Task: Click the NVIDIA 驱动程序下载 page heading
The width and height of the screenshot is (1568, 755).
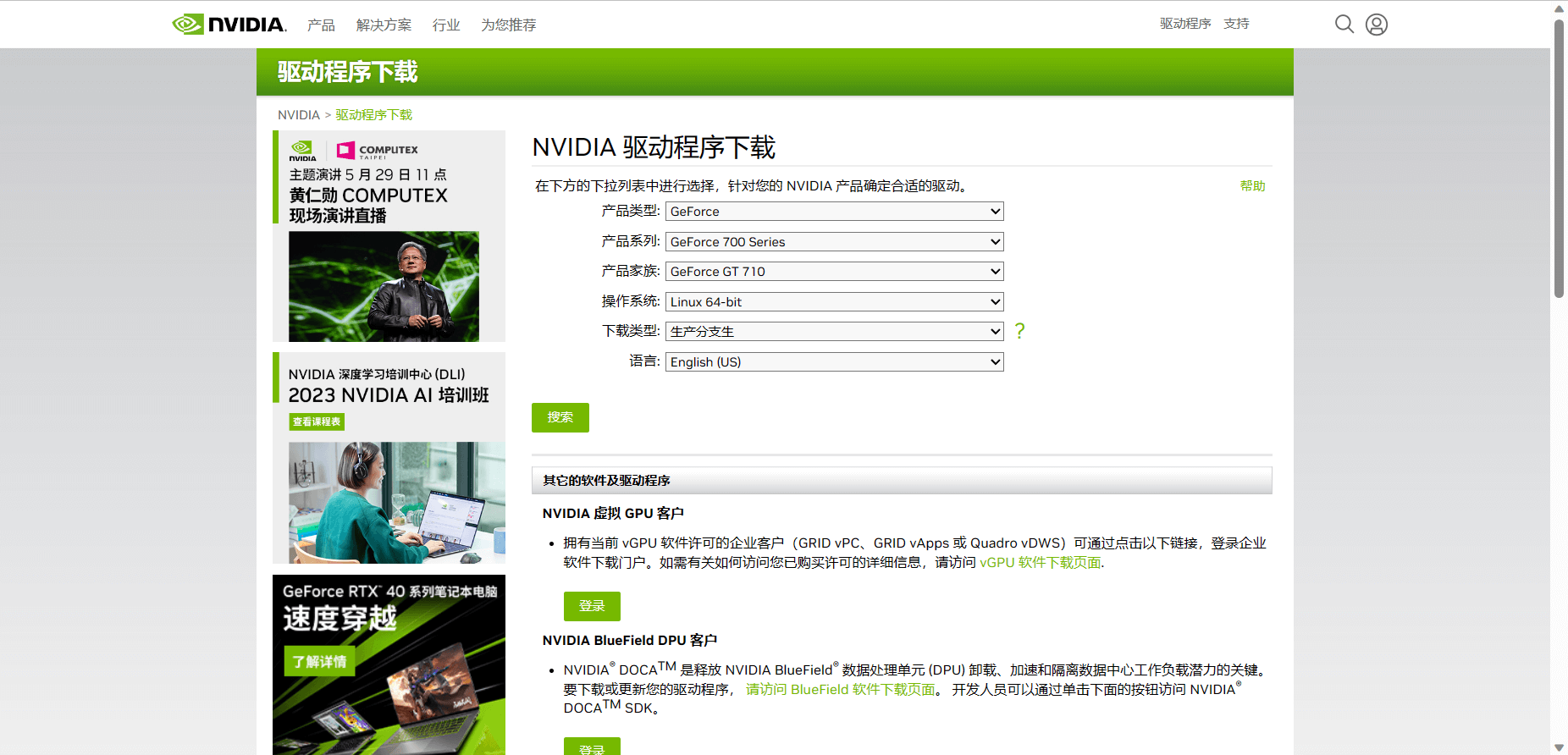Action: [654, 147]
